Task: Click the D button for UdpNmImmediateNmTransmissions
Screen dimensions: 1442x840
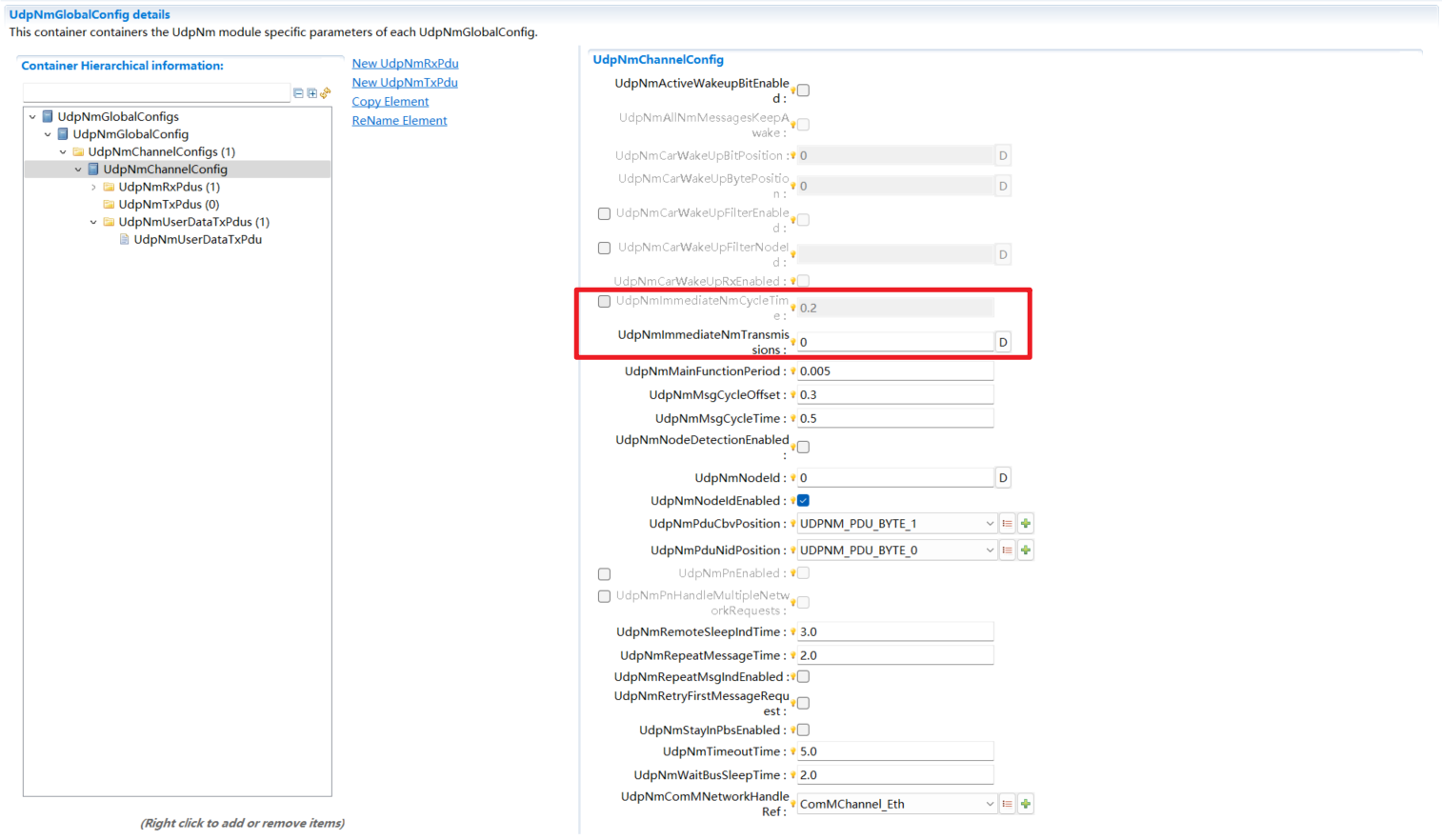Action: pos(1003,342)
